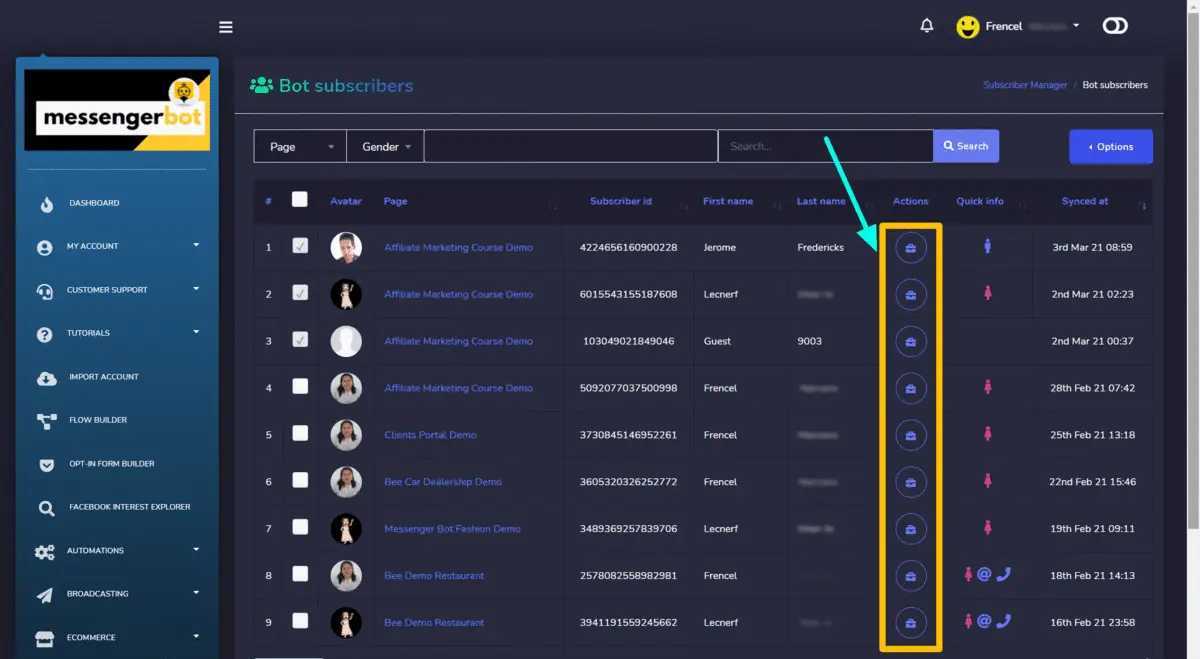Open the Gender filter dropdown
Image resolution: width=1200 pixels, height=659 pixels.
[386, 146]
